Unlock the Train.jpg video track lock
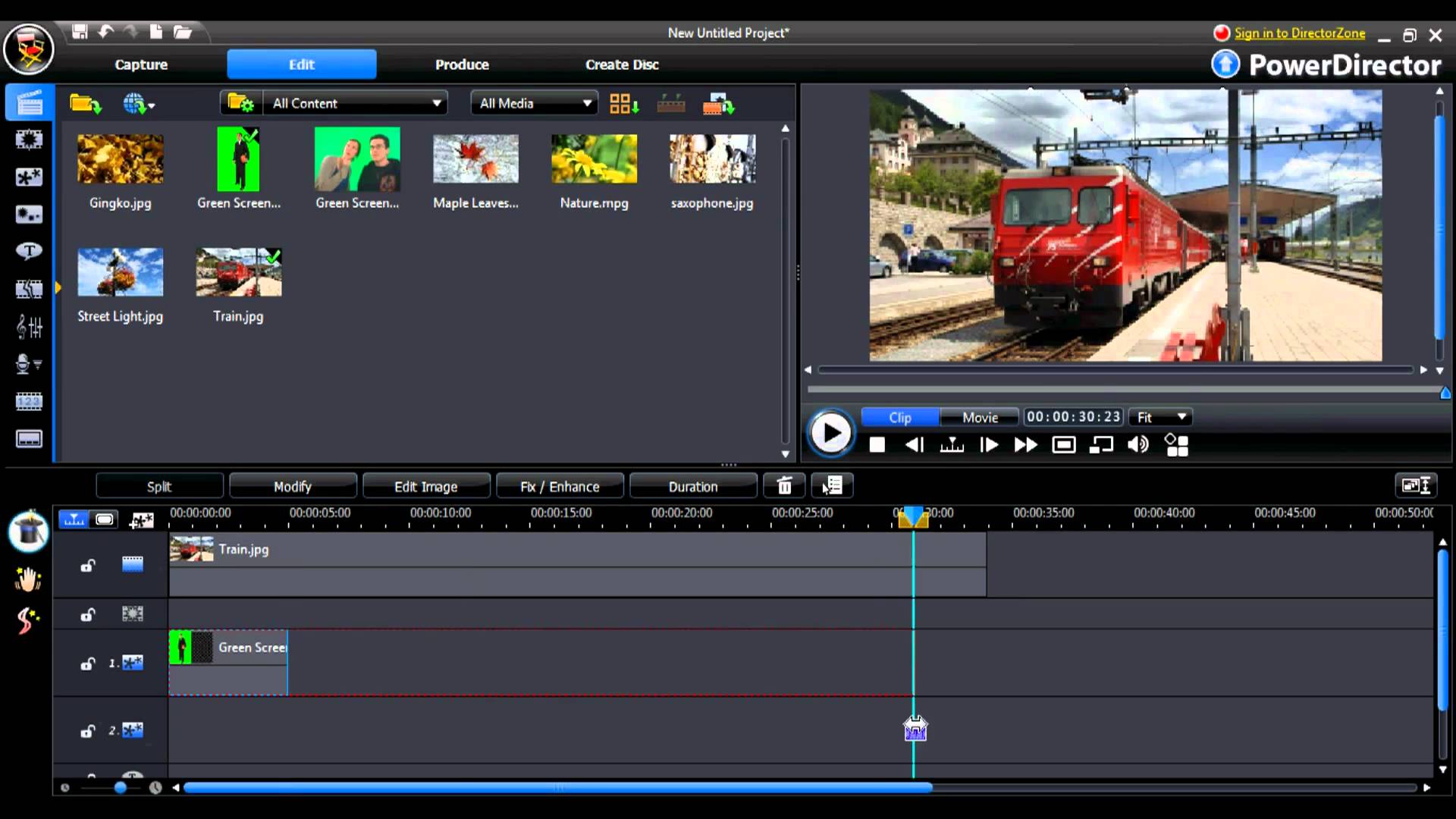 tap(88, 565)
